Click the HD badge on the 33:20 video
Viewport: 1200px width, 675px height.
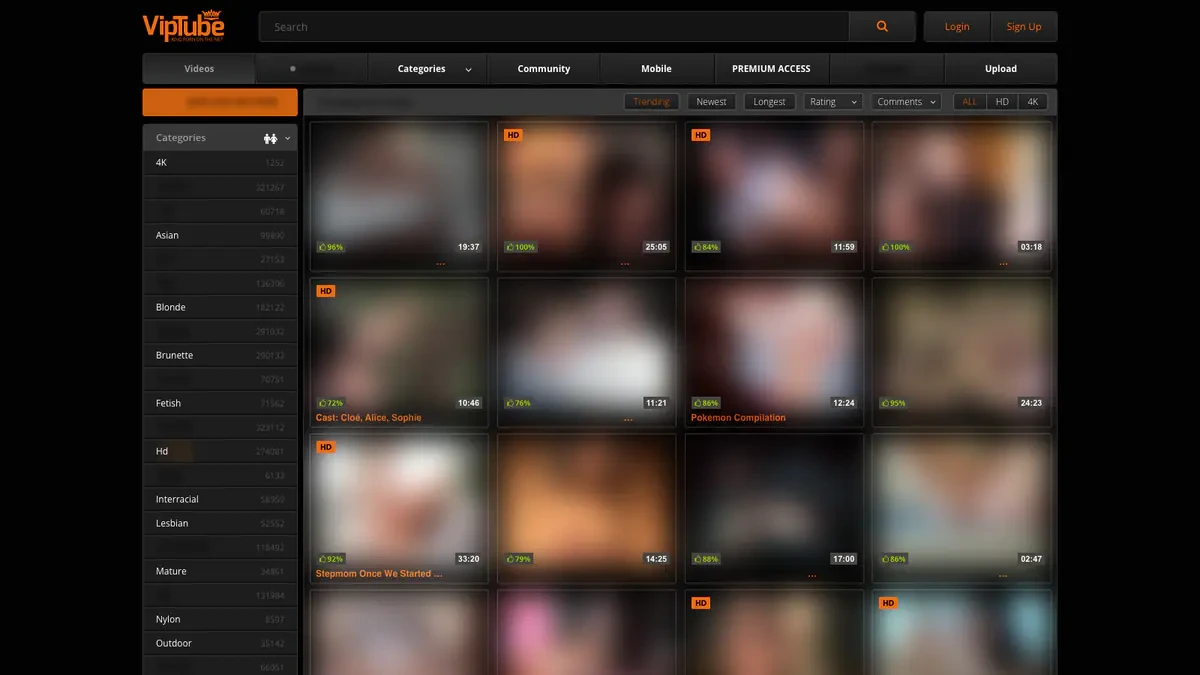(x=325, y=447)
